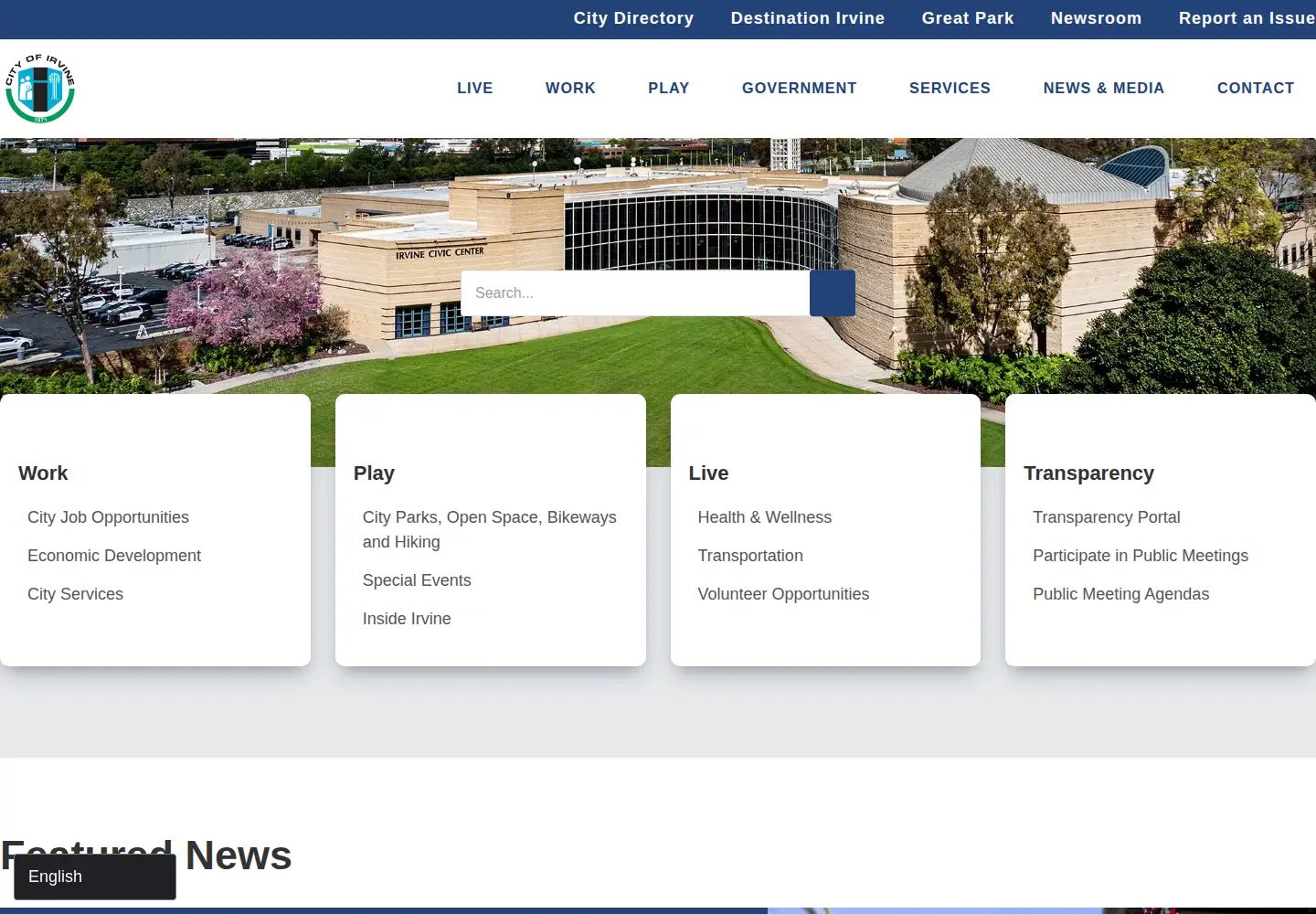Open the Inside Irvine link
1316x914 pixels.
407,619
